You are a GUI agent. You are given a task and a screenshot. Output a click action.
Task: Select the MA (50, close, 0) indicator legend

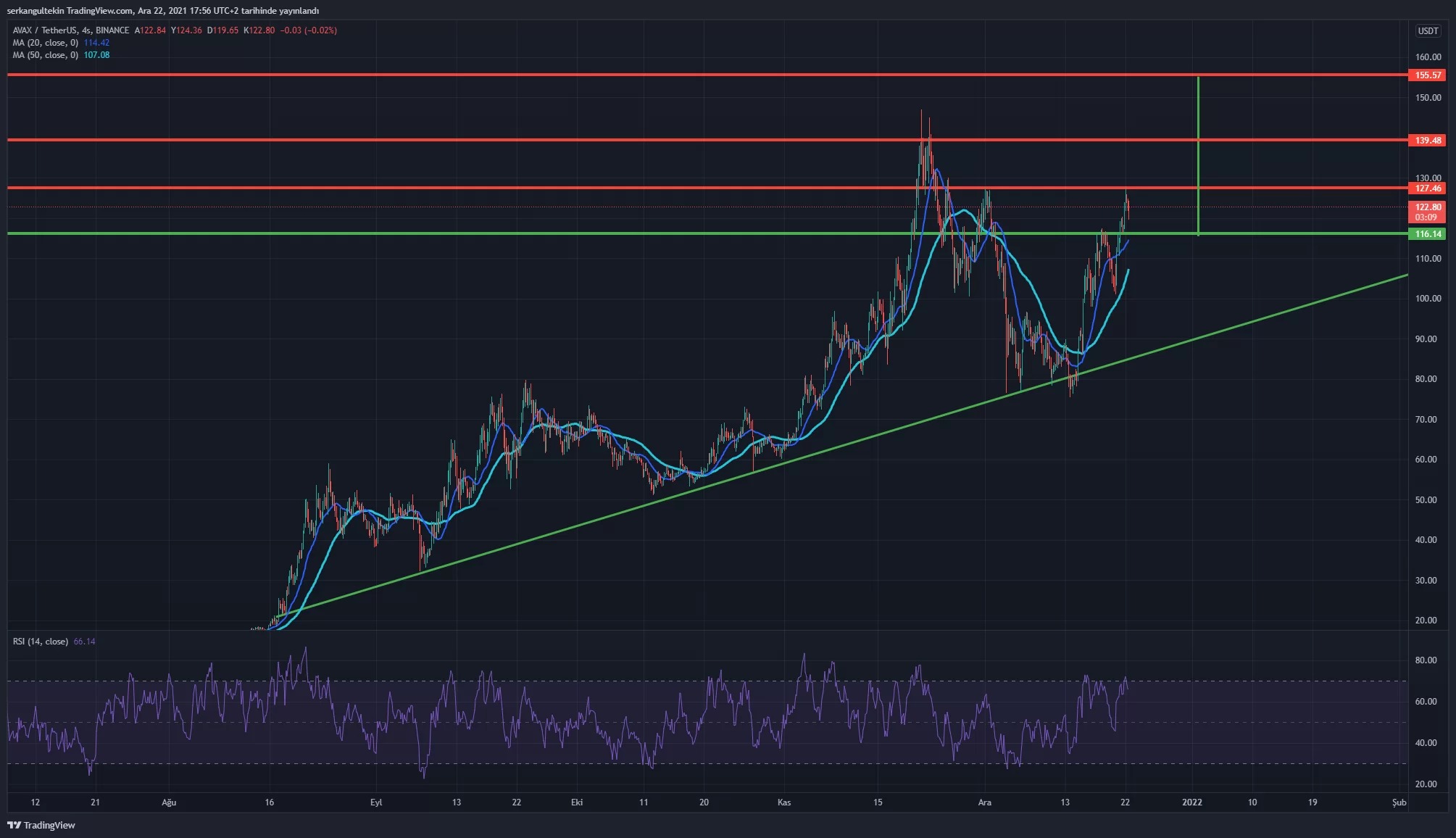45,55
